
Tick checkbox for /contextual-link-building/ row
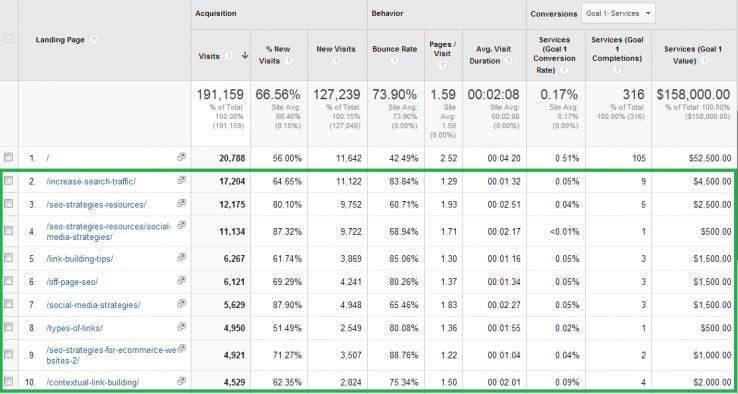coord(8,381)
